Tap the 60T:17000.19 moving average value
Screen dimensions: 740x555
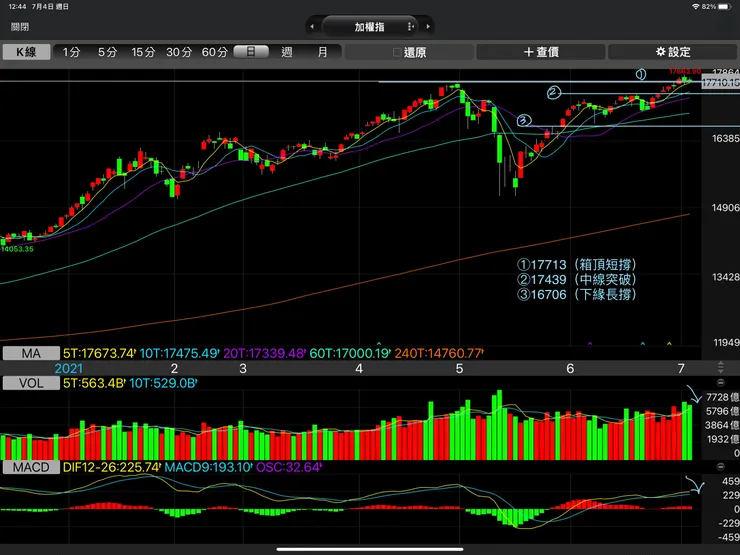(350, 353)
